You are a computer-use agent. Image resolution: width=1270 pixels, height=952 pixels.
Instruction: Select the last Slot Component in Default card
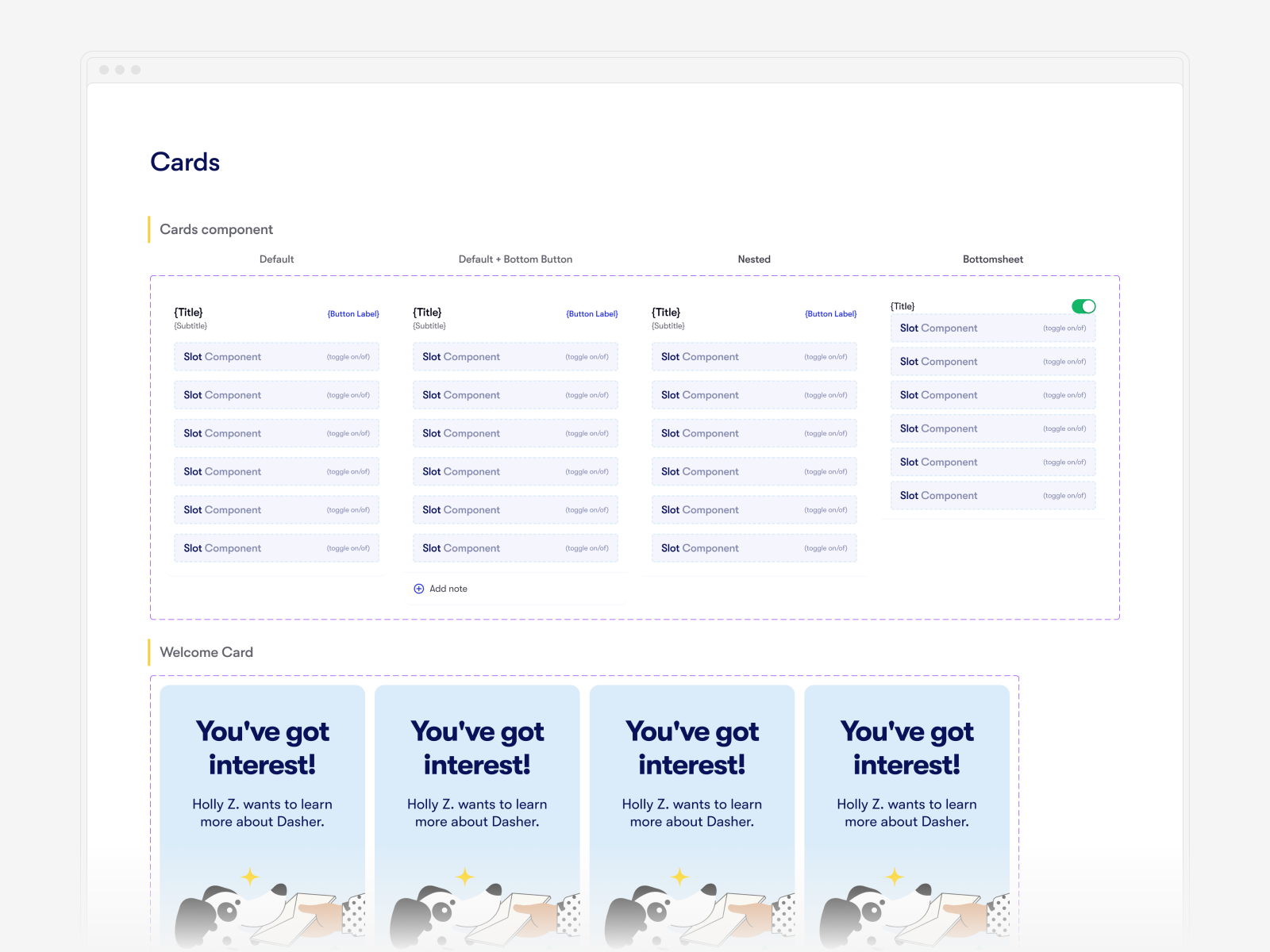pyautogui.click(x=277, y=548)
